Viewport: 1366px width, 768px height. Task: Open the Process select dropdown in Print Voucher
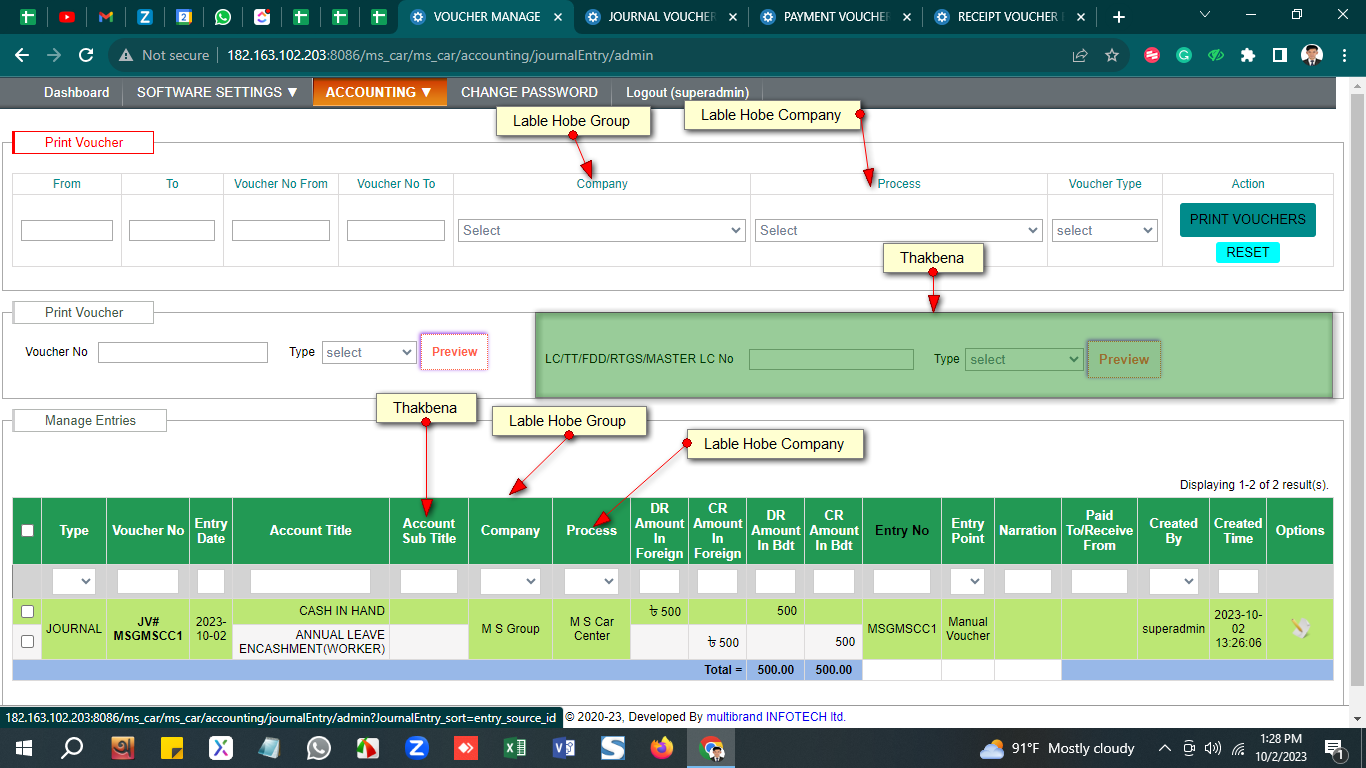(898, 231)
